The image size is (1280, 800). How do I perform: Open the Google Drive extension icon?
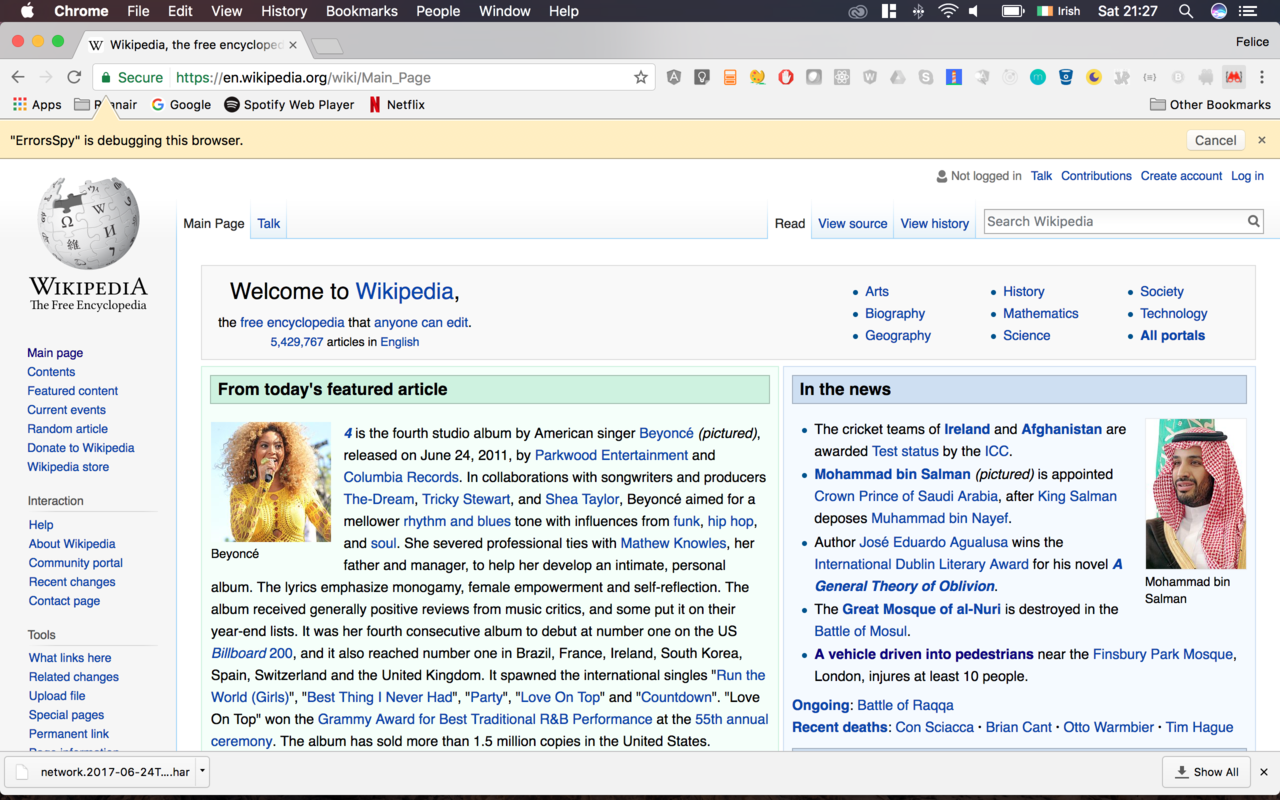[898, 77]
